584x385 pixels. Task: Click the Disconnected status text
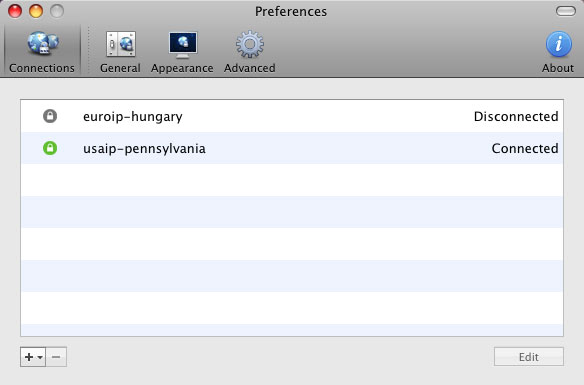pyautogui.click(x=516, y=117)
